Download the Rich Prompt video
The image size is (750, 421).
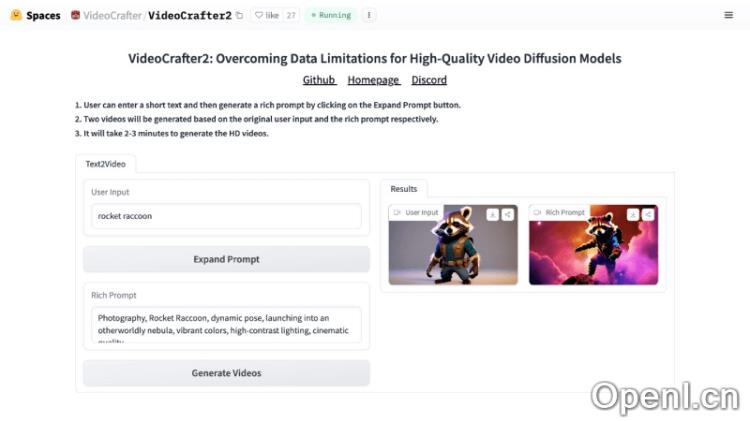pyautogui.click(x=633, y=214)
